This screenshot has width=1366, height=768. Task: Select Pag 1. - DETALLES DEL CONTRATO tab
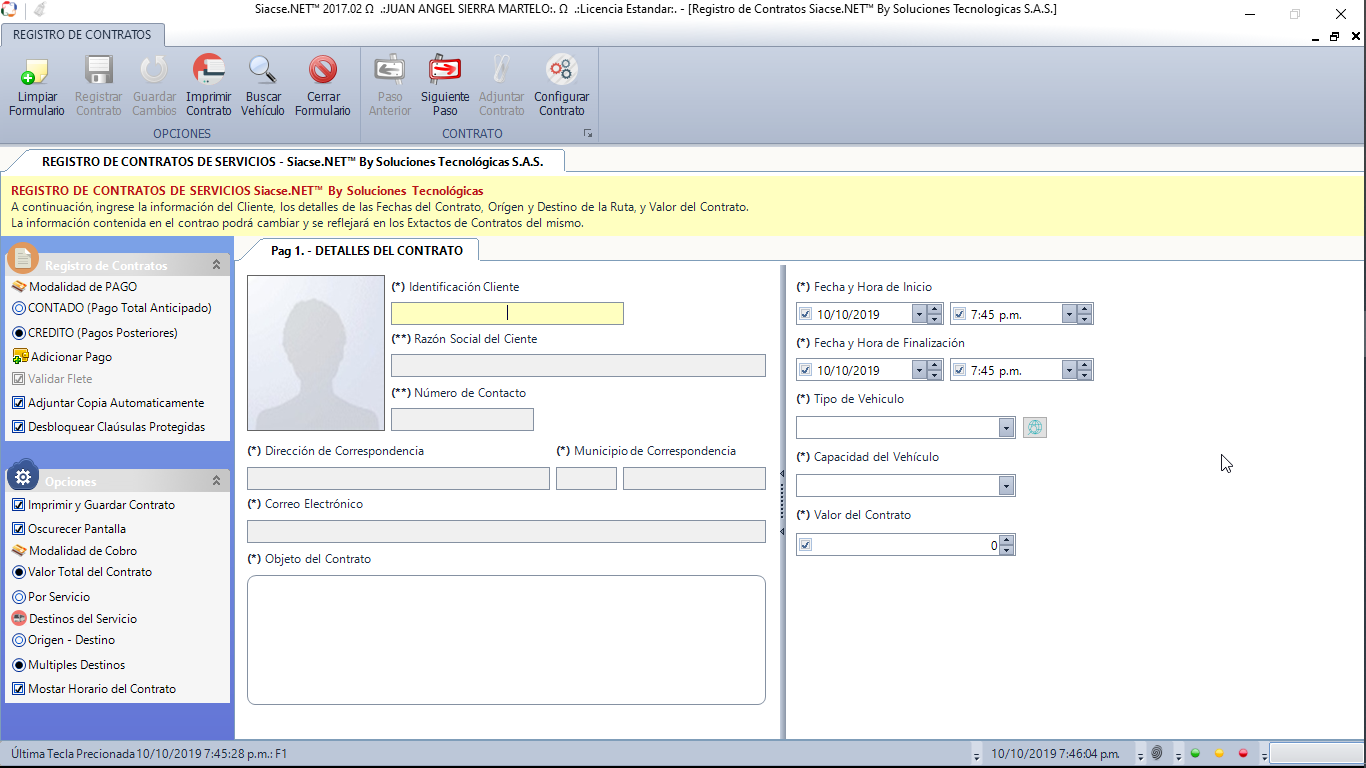coord(367,250)
